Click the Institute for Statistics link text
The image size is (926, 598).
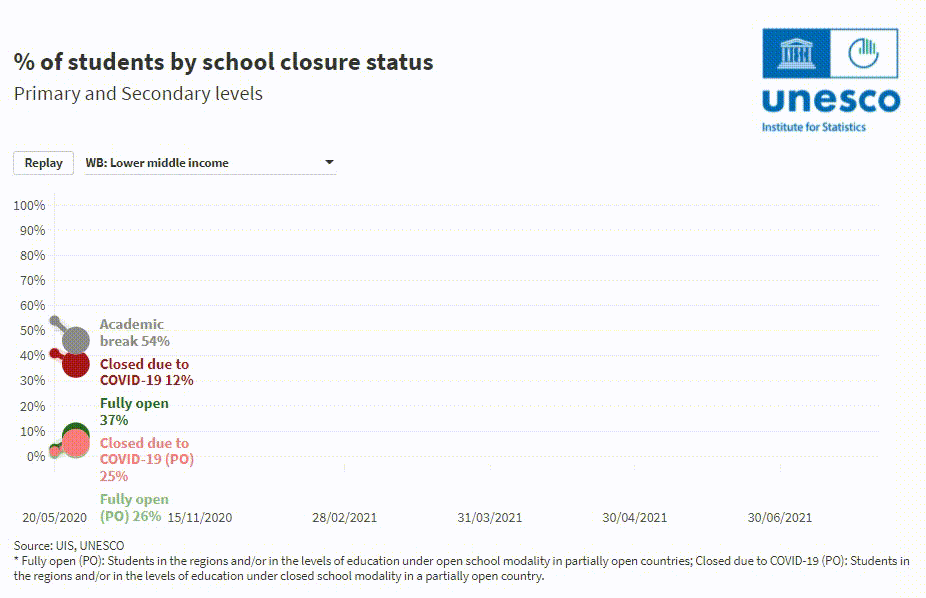[x=814, y=127]
